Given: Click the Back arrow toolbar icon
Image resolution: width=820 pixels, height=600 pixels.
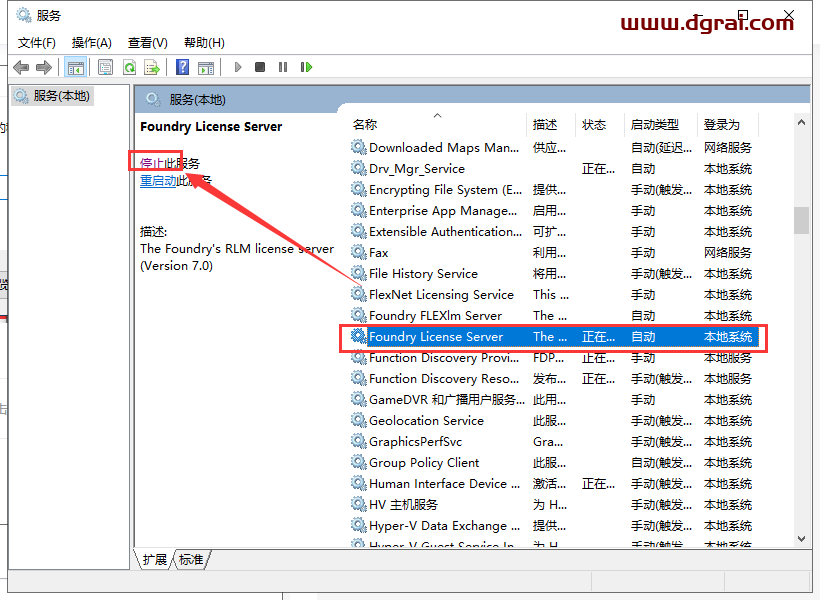Looking at the screenshot, I should 21,67.
